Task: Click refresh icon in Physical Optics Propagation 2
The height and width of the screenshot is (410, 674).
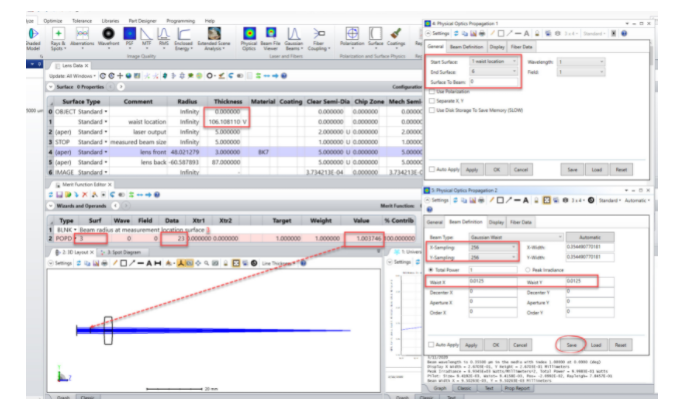Action: pyautogui.click(x=455, y=200)
